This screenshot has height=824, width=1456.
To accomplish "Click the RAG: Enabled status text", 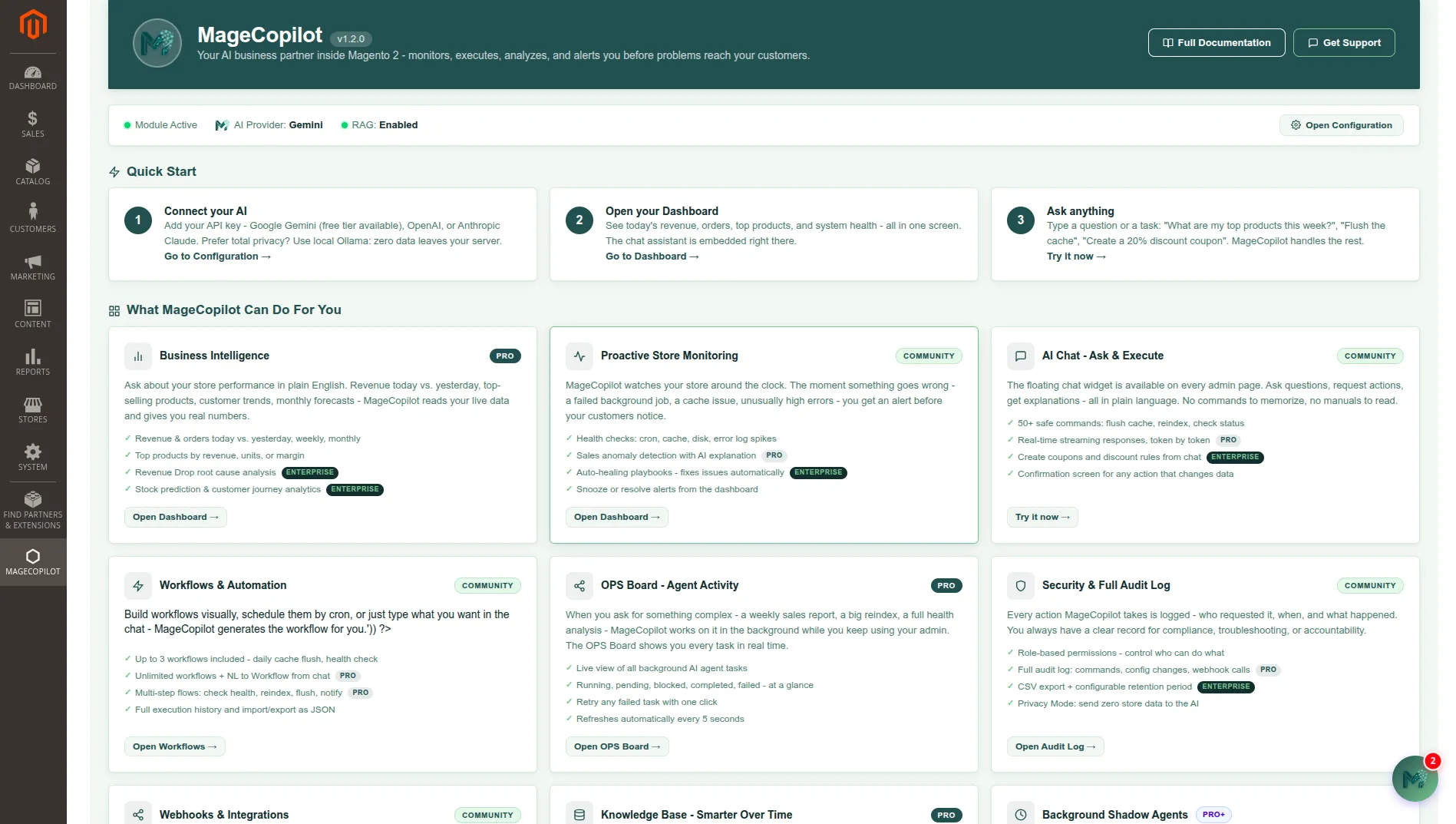I will pyautogui.click(x=385, y=125).
